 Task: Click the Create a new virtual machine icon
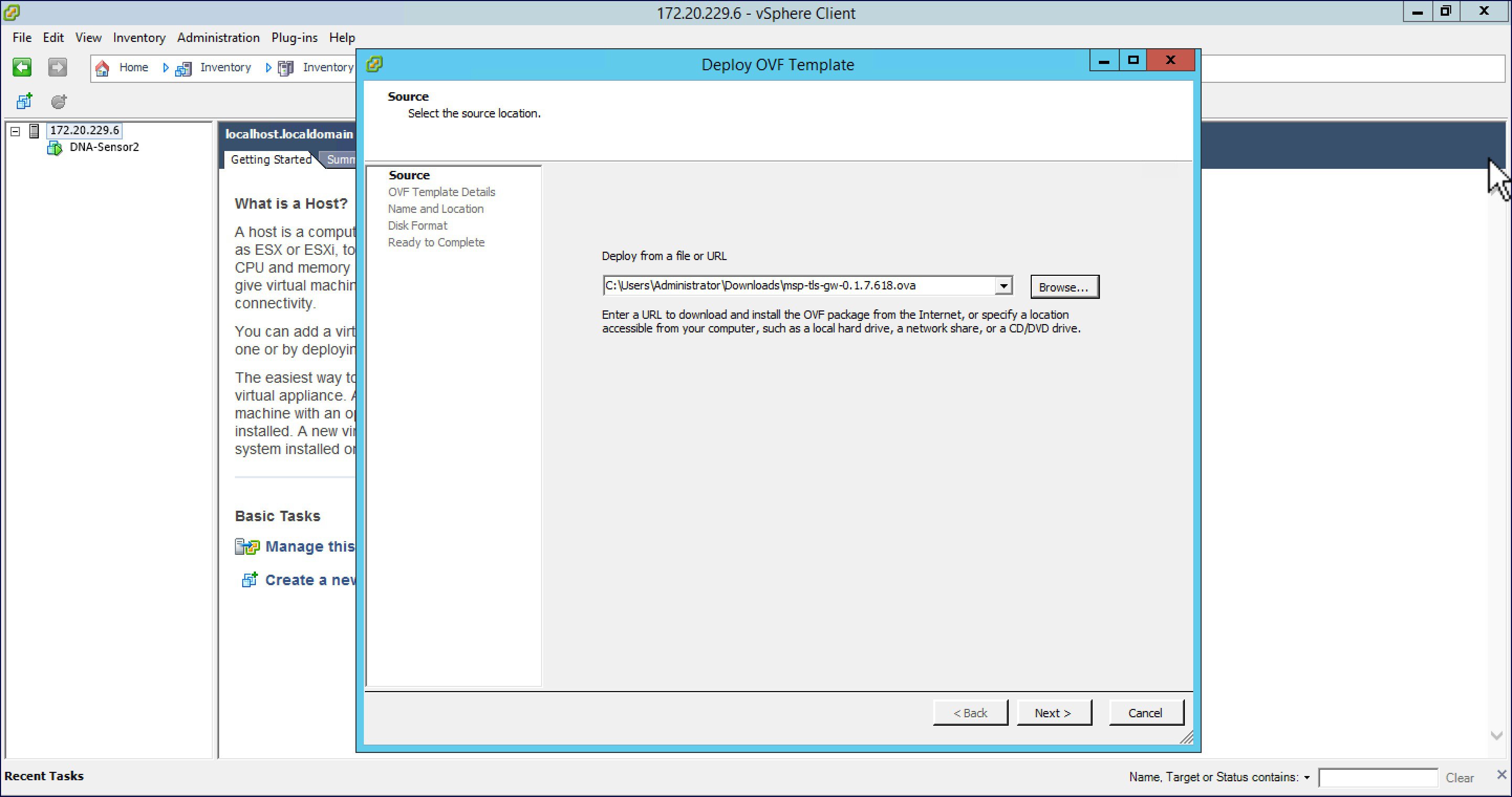click(250, 579)
